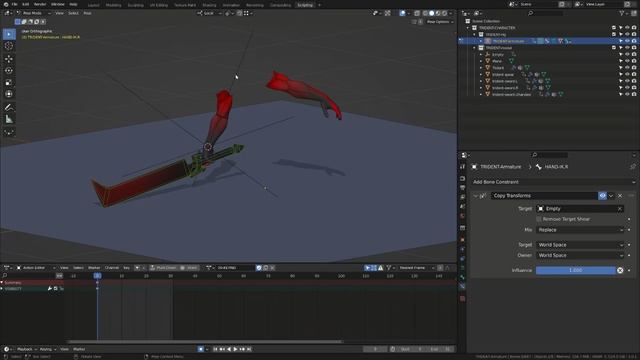The height and width of the screenshot is (360, 640).
Task: Click the current frame marker in timeline
Action: [x=98, y=276]
